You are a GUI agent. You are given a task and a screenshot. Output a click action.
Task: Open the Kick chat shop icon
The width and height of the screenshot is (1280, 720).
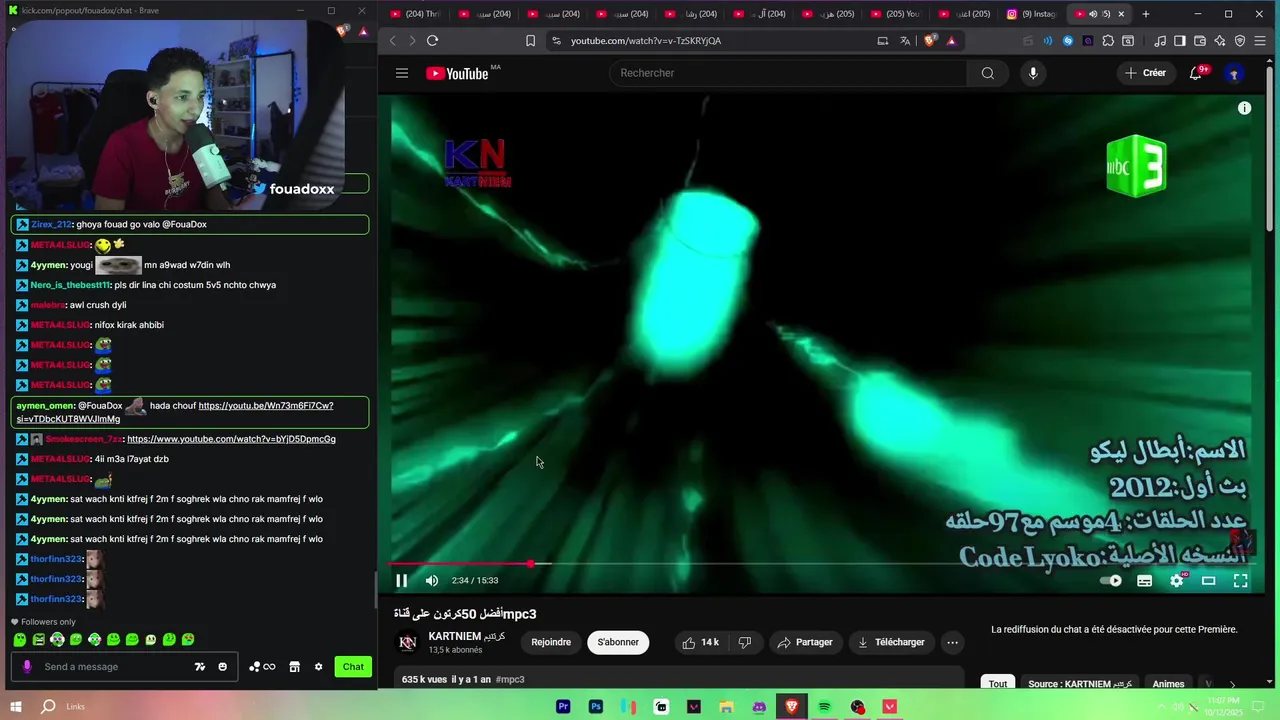pyautogui.click(x=294, y=667)
